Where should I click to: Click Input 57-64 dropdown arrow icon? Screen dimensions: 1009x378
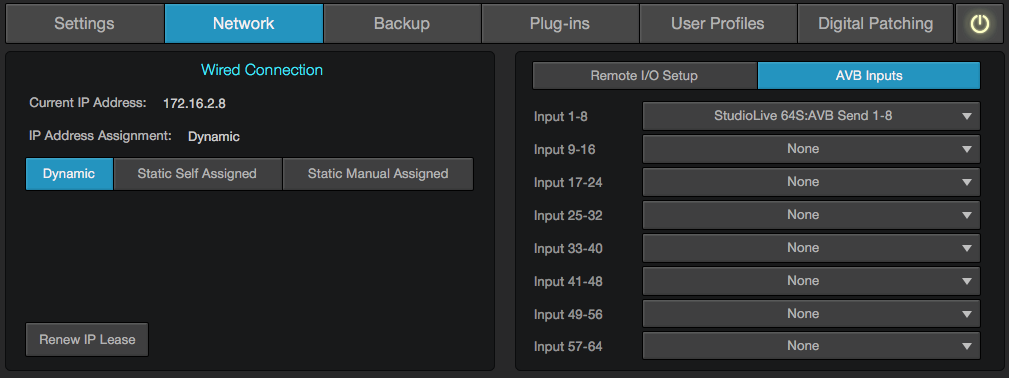click(967, 346)
